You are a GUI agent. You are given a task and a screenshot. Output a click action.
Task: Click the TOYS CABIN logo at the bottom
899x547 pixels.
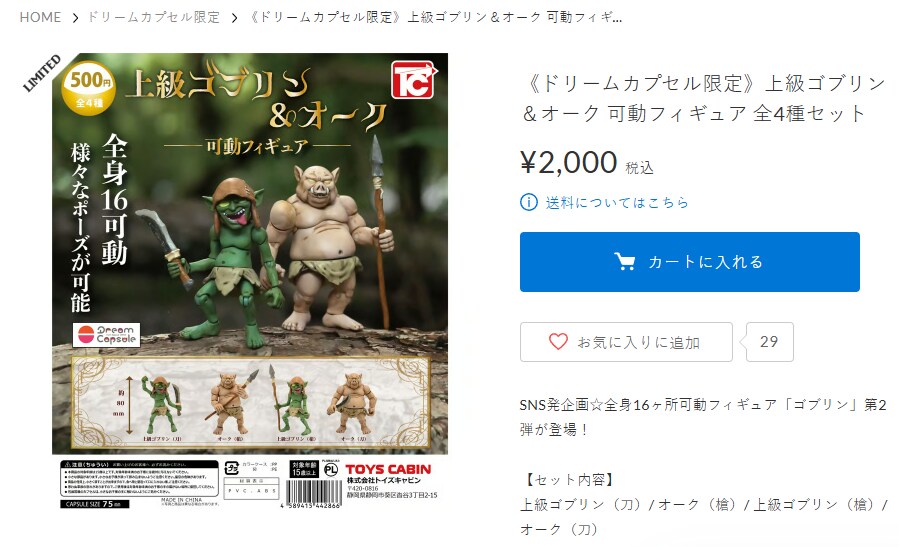click(x=388, y=470)
